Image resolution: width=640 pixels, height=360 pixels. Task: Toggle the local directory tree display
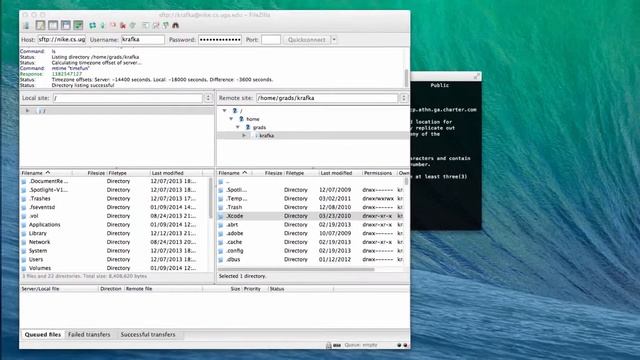53,25
